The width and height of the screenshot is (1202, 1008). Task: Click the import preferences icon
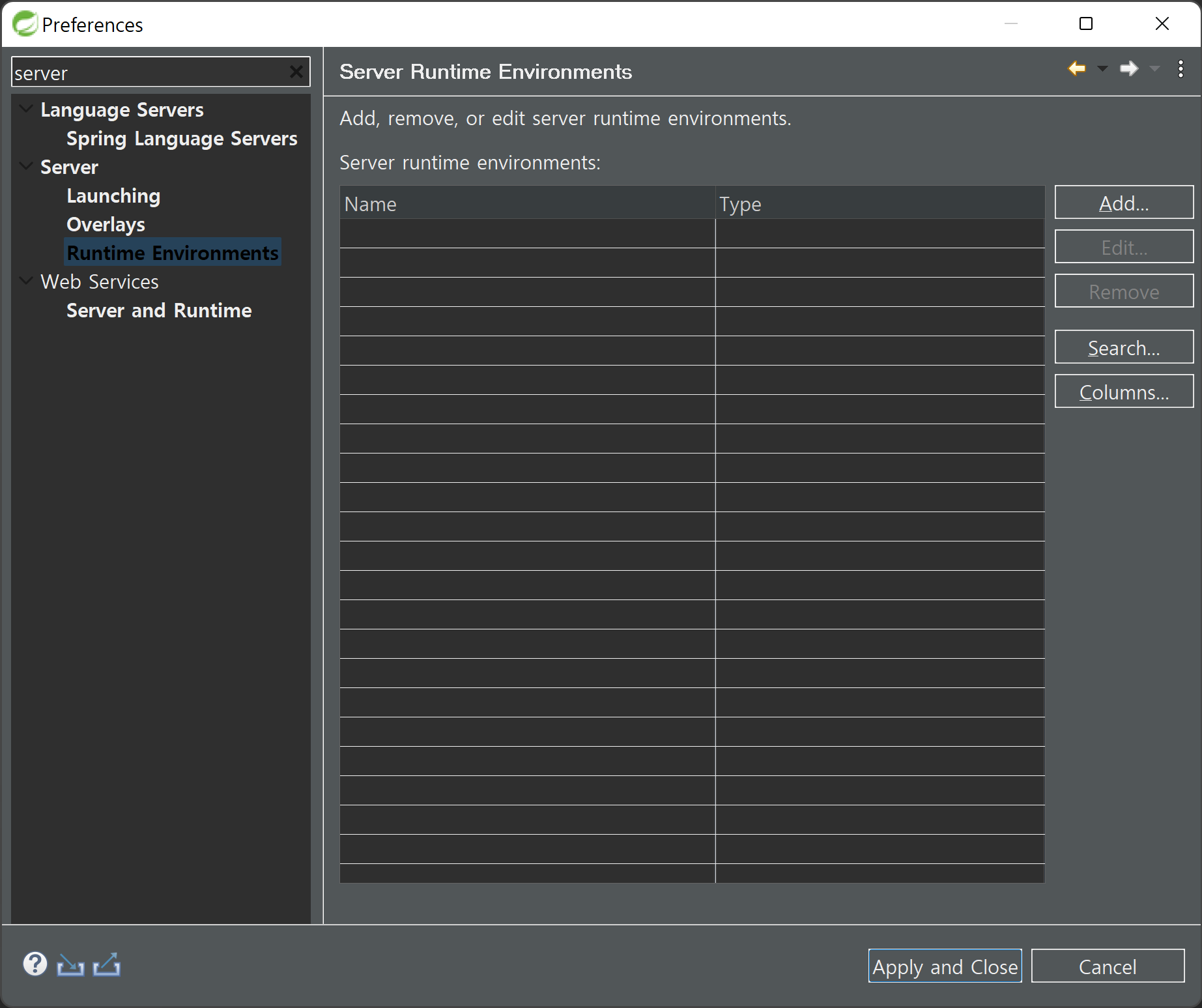70,964
